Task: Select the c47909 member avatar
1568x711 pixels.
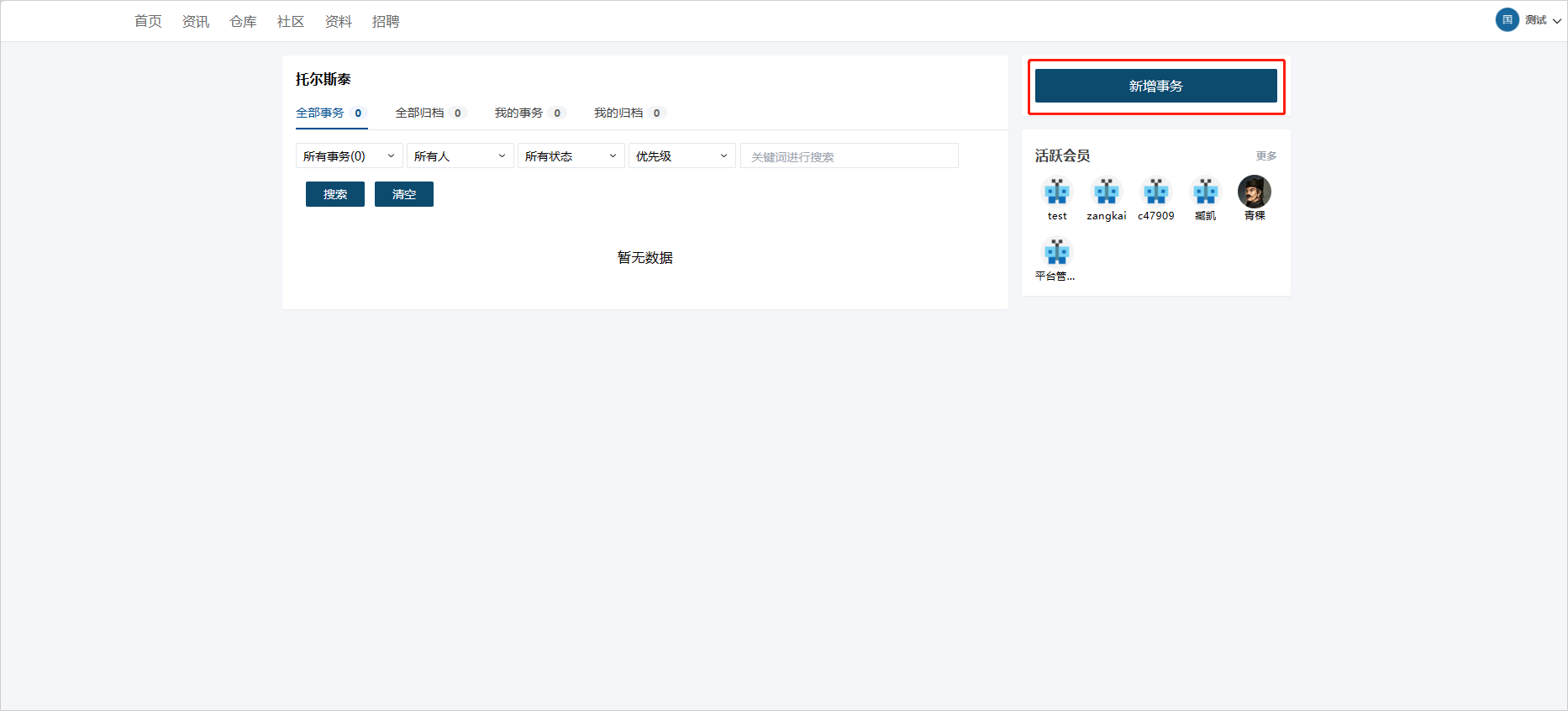Action: [x=1155, y=192]
